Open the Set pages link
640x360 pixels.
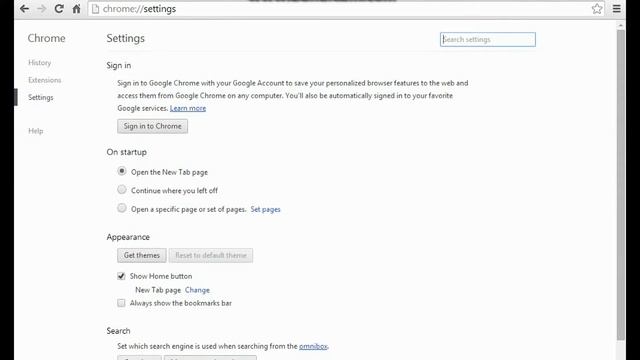(x=265, y=209)
